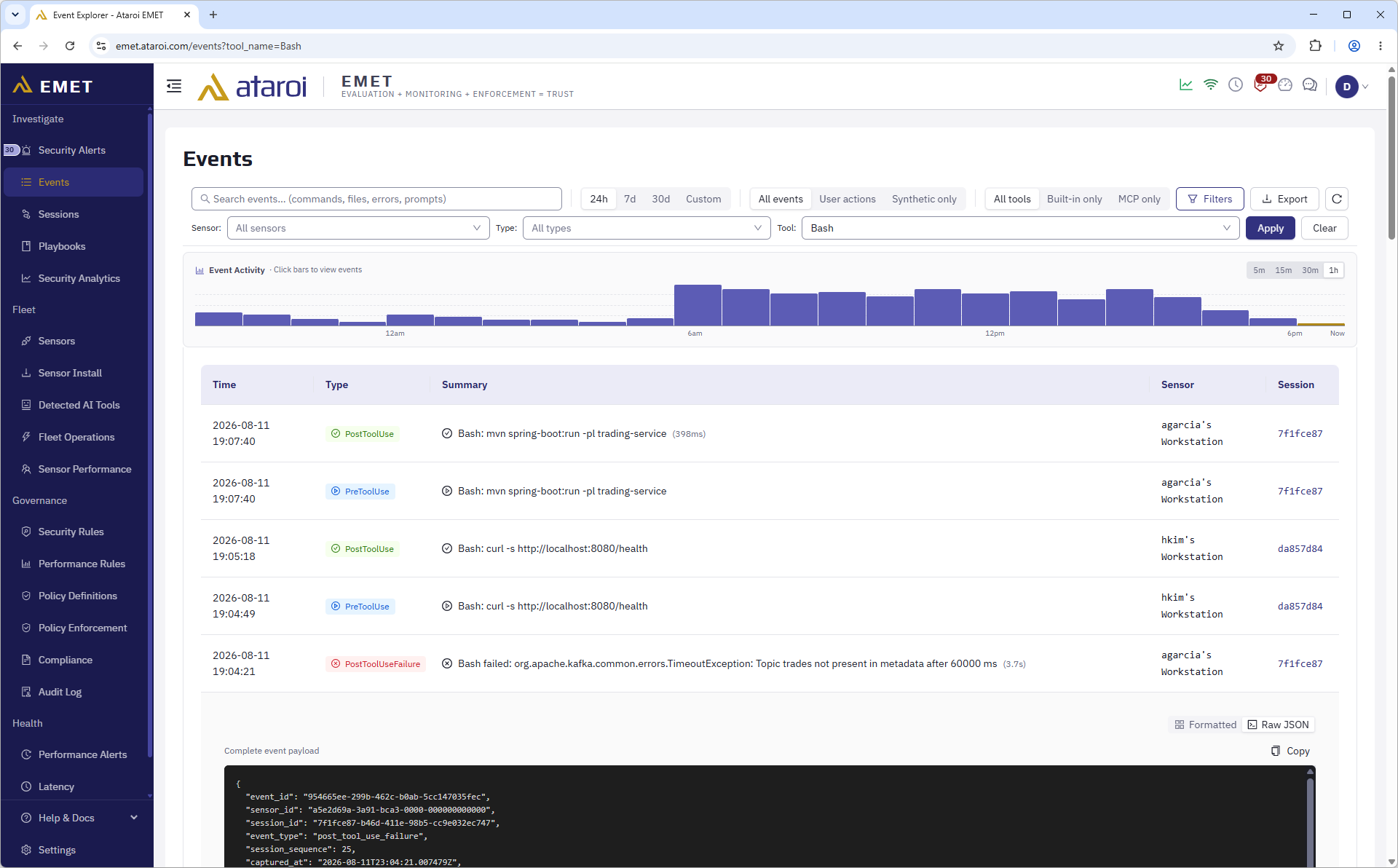Viewport: 1398px width, 868px height.
Task: Switch payload view to Formatted
Action: [1206, 725]
